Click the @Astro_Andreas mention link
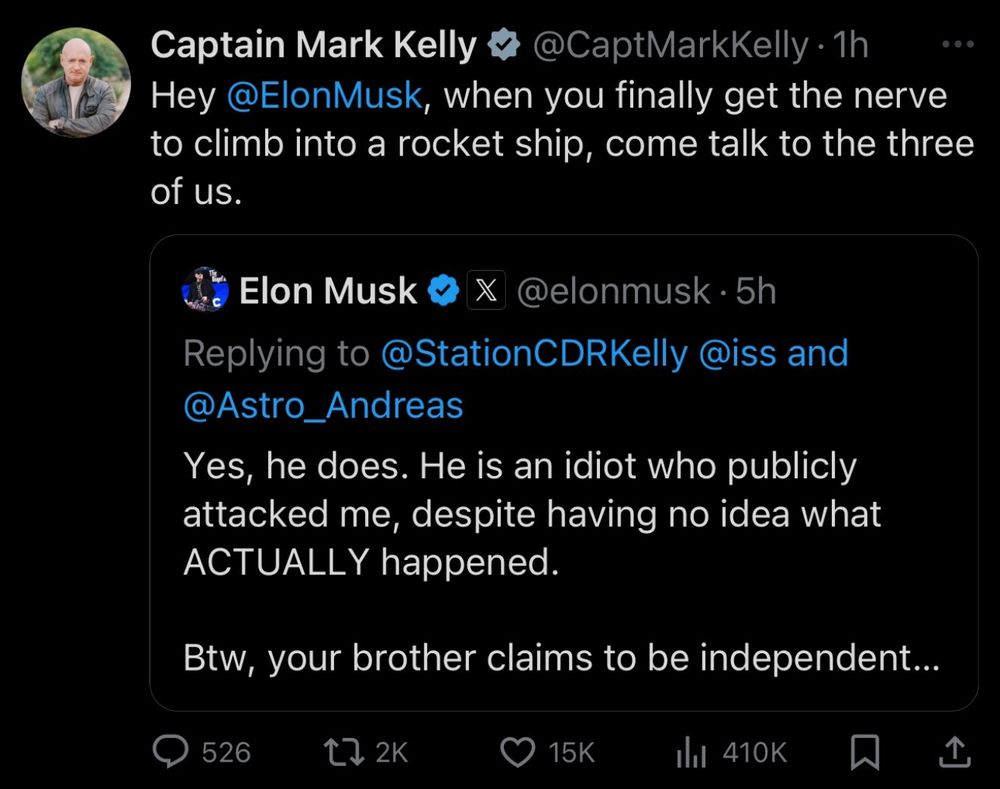 (323, 405)
